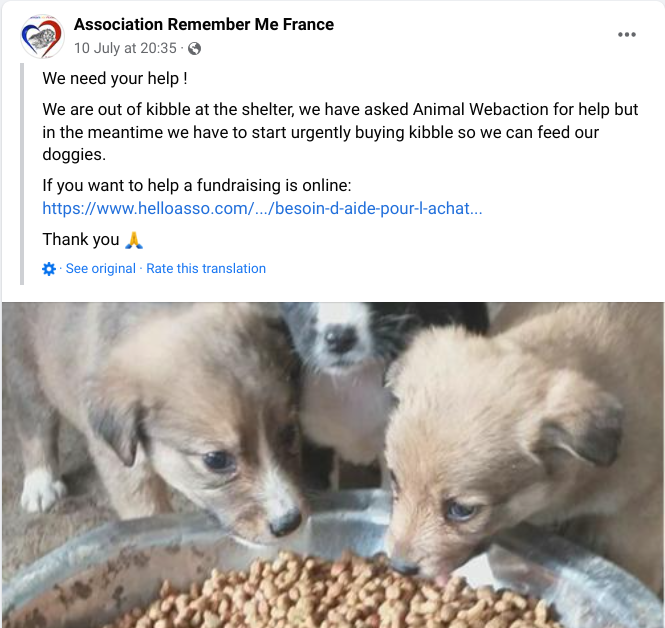
Task: Click the paragraph mentioning Animal Webaction
Action: (340, 132)
